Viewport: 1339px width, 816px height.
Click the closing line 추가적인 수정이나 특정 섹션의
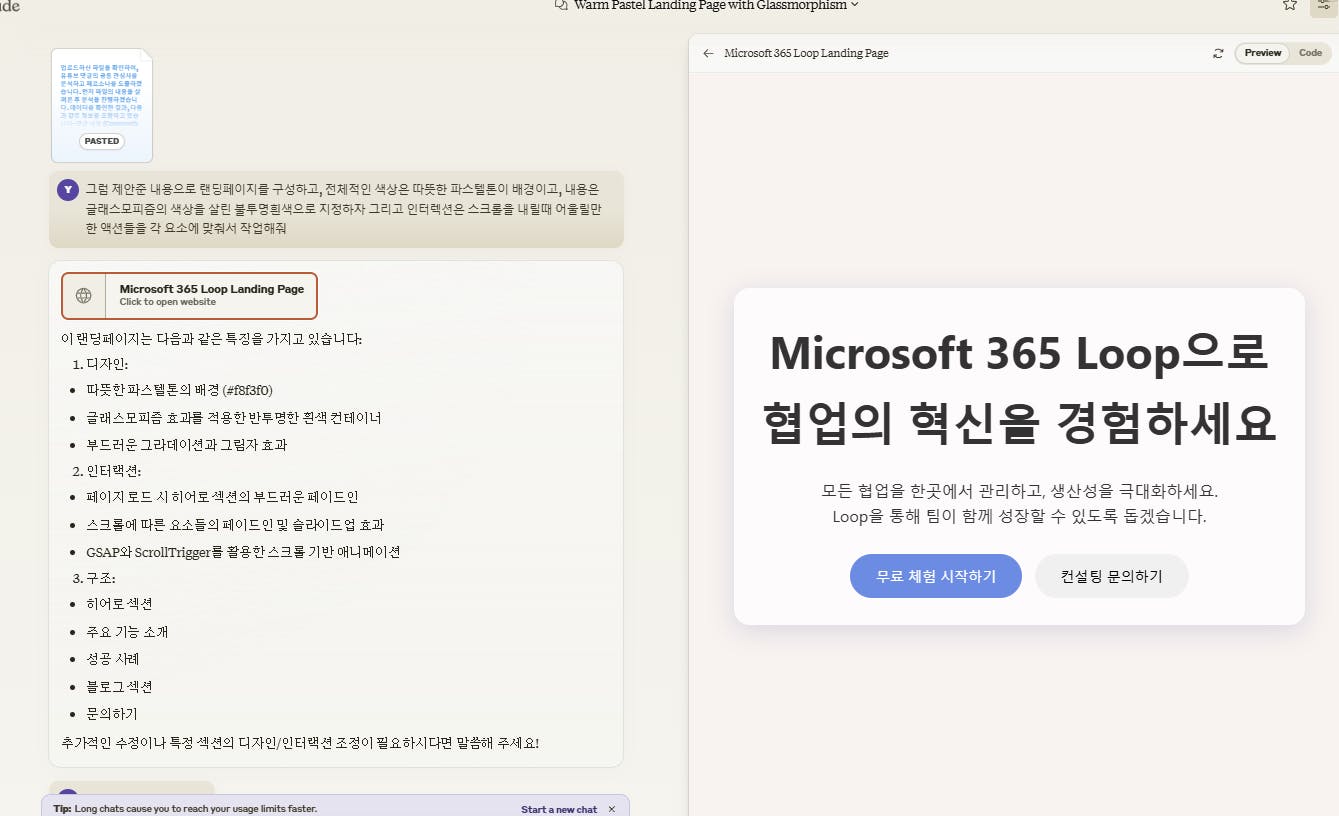click(x=300, y=743)
